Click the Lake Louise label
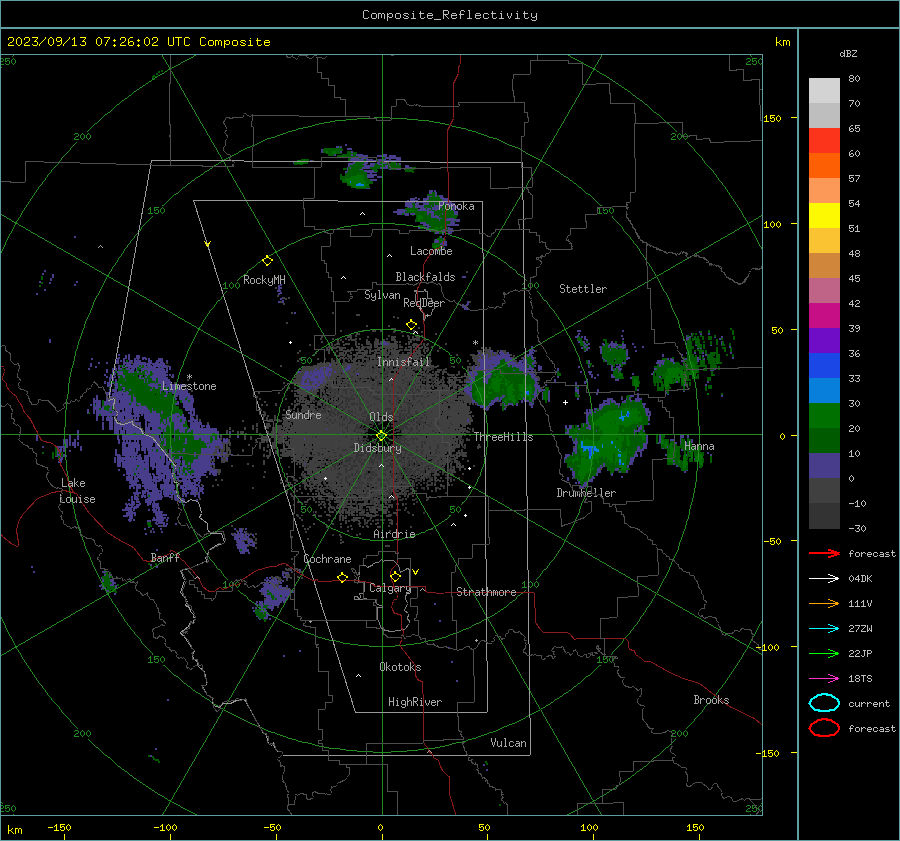Image resolution: width=900 pixels, height=841 pixels. pyautogui.click(x=78, y=491)
